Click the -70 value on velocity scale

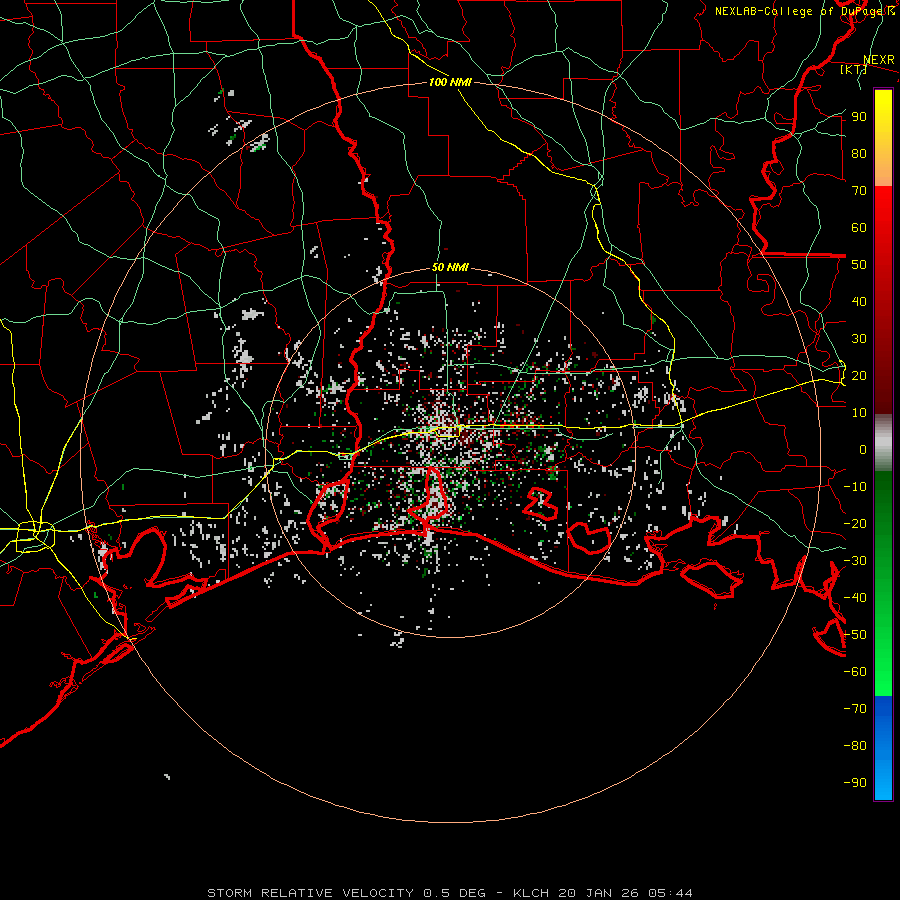pyautogui.click(x=855, y=709)
